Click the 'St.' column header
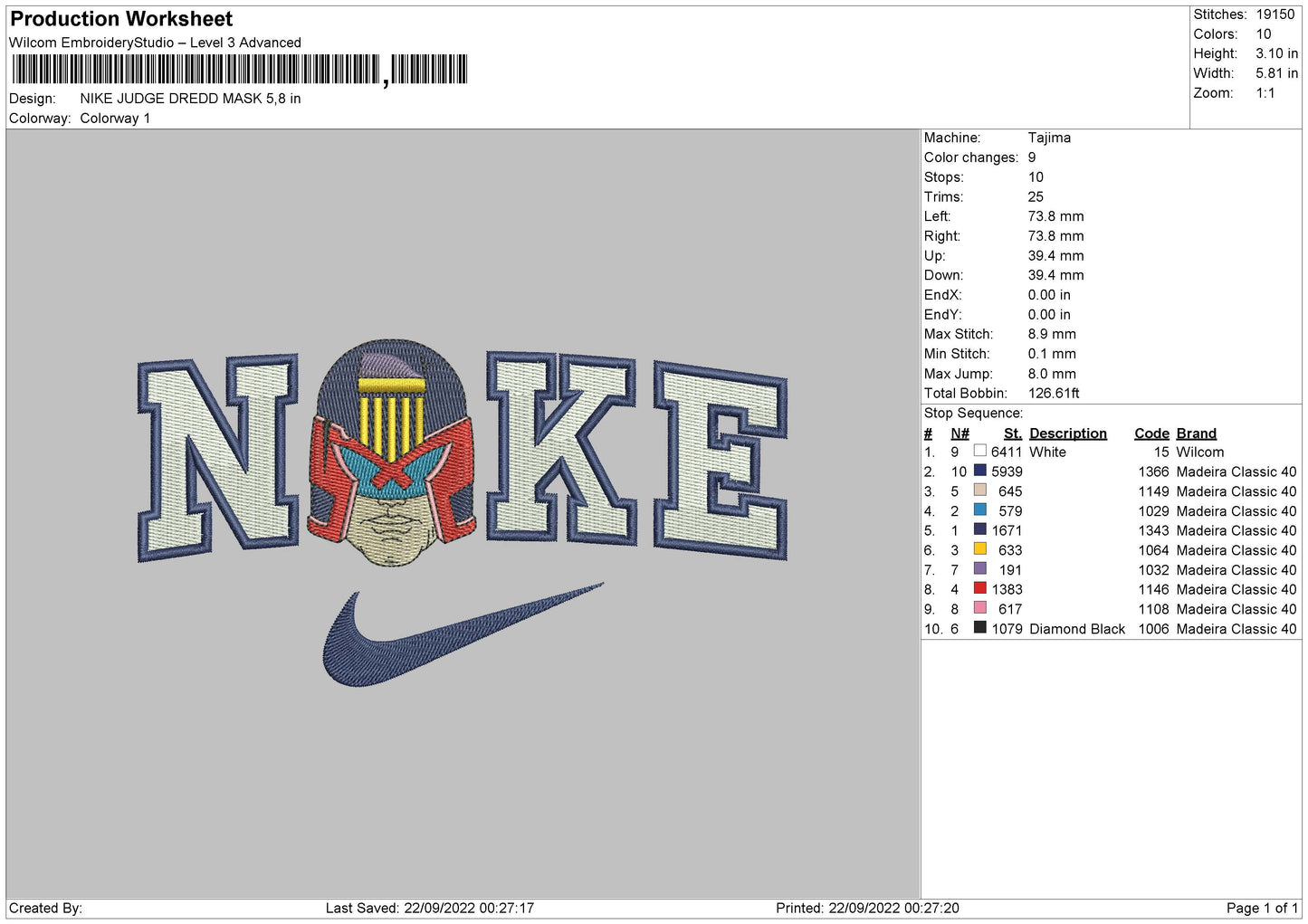Screen dimensions: 1308x924 (1013, 433)
